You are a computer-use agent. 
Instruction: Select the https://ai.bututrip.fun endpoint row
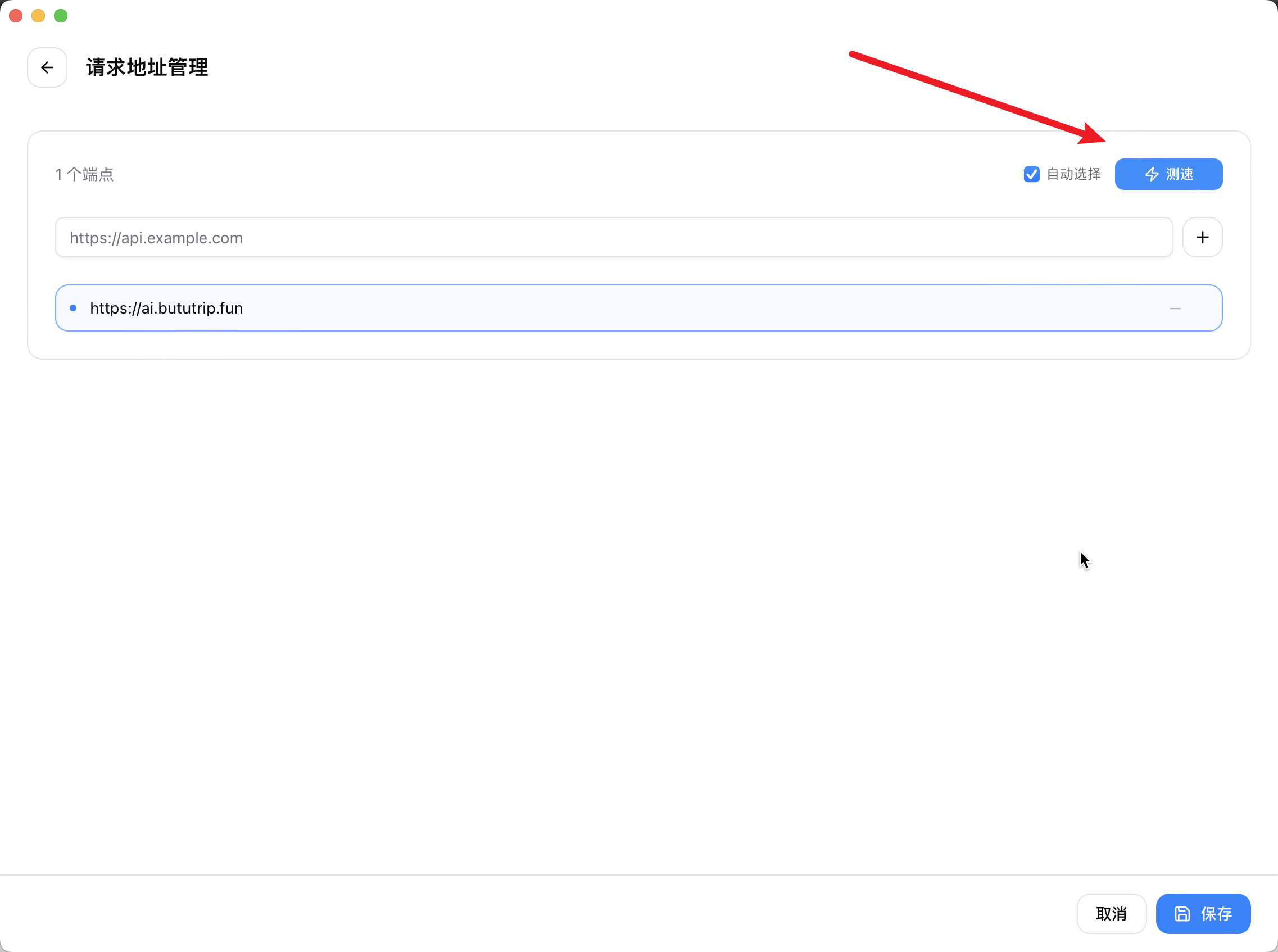tap(638, 308)
